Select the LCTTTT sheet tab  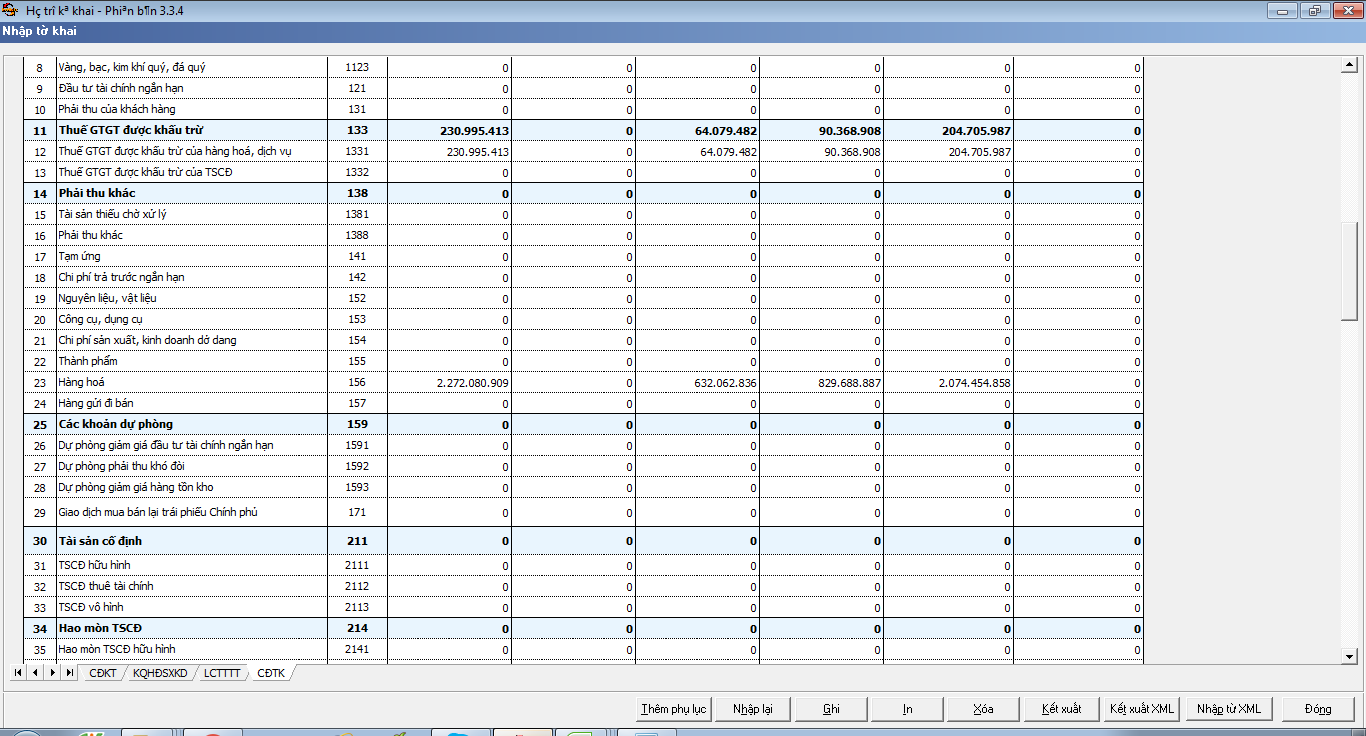pyautogui.click(x=222, y=673)
